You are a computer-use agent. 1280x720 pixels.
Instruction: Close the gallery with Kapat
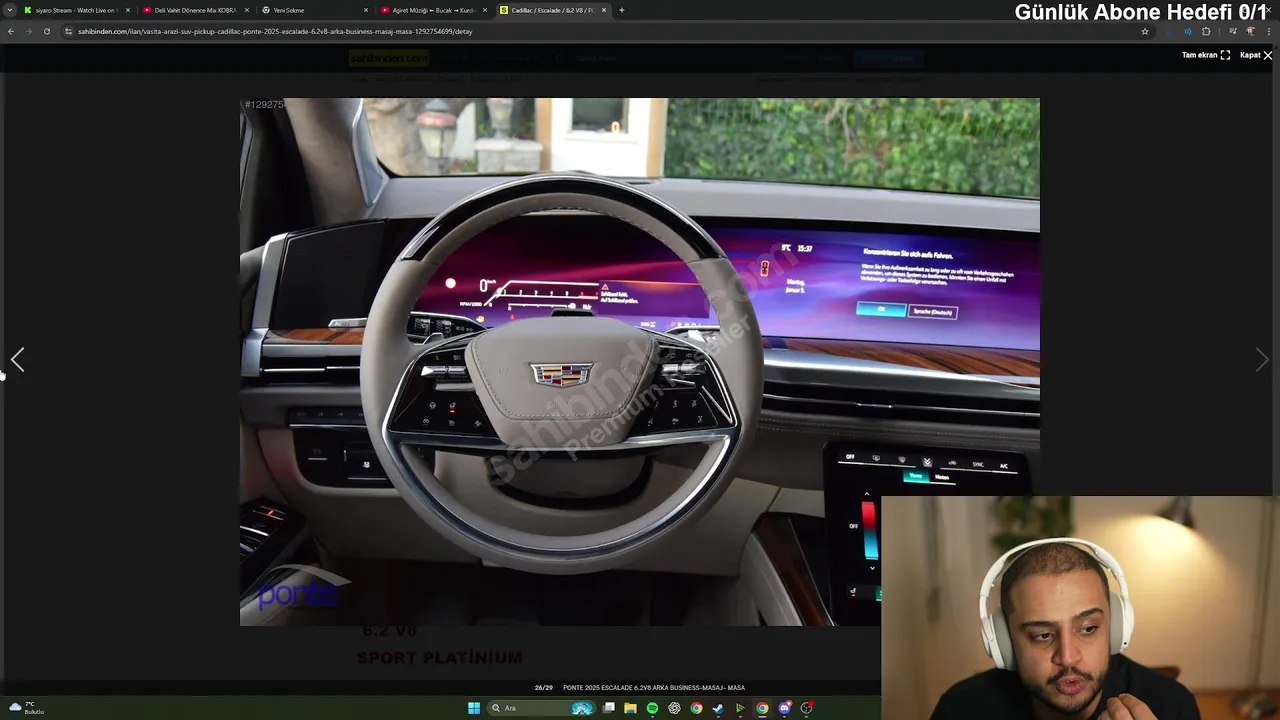(x=1256, y=55)
